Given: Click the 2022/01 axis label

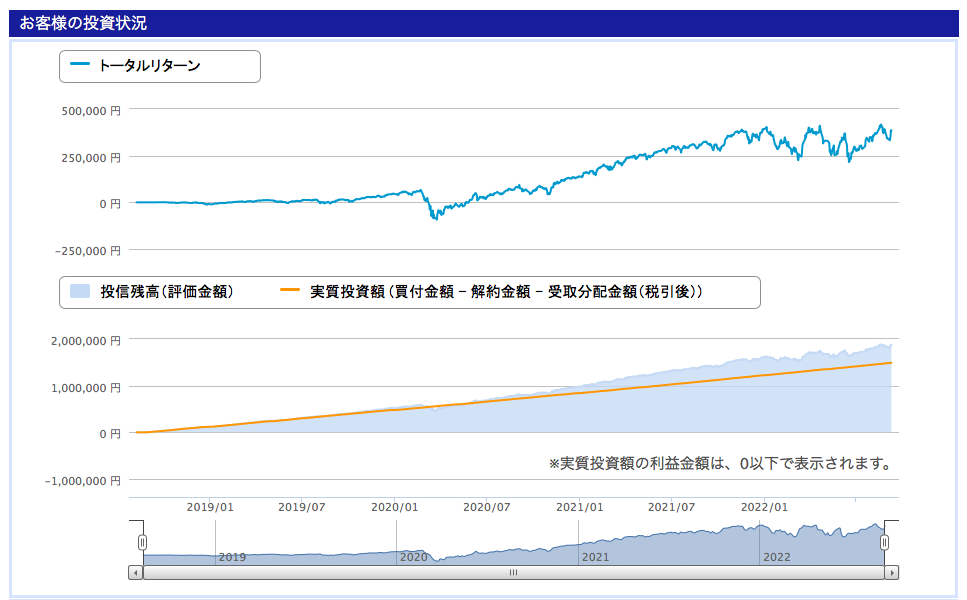Looking at the screenshot, I should point(764,507).
